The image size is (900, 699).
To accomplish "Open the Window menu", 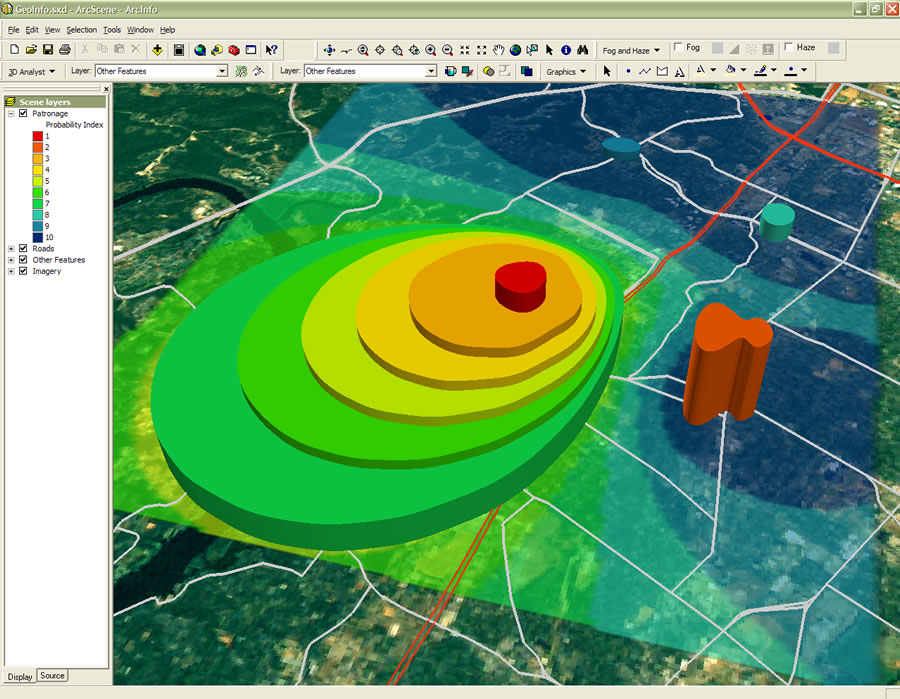I will click(x=140, y=30).
